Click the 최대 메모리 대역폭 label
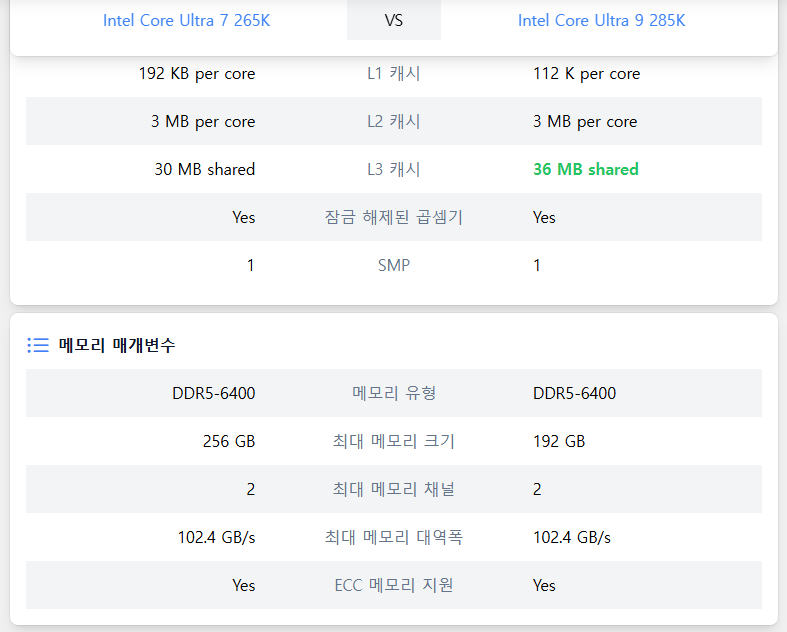The image size is (787, 632). 394,537
